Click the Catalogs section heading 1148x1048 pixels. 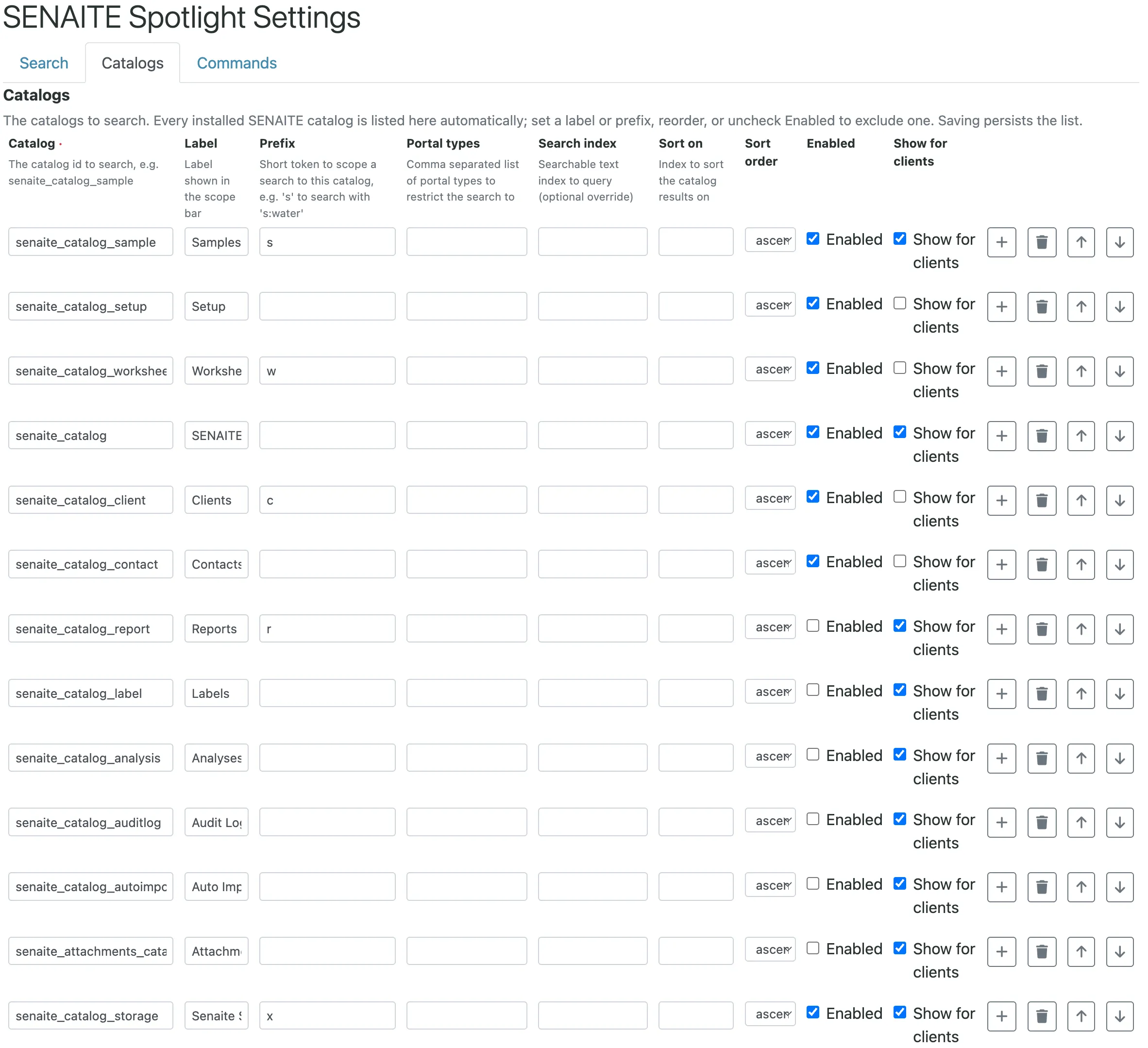click(36, 95)
